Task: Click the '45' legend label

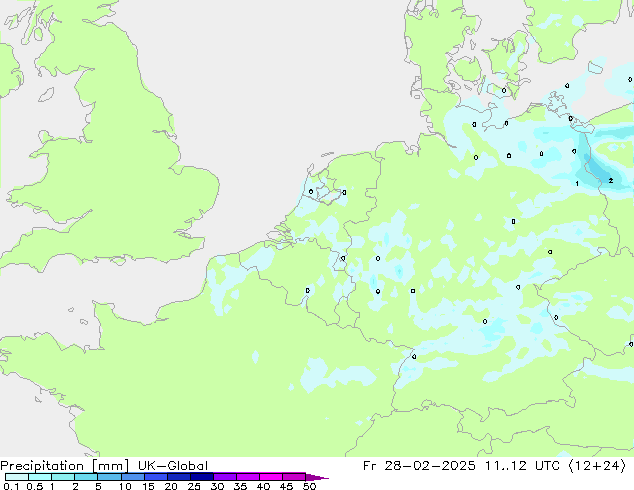Action: point(286,486)
